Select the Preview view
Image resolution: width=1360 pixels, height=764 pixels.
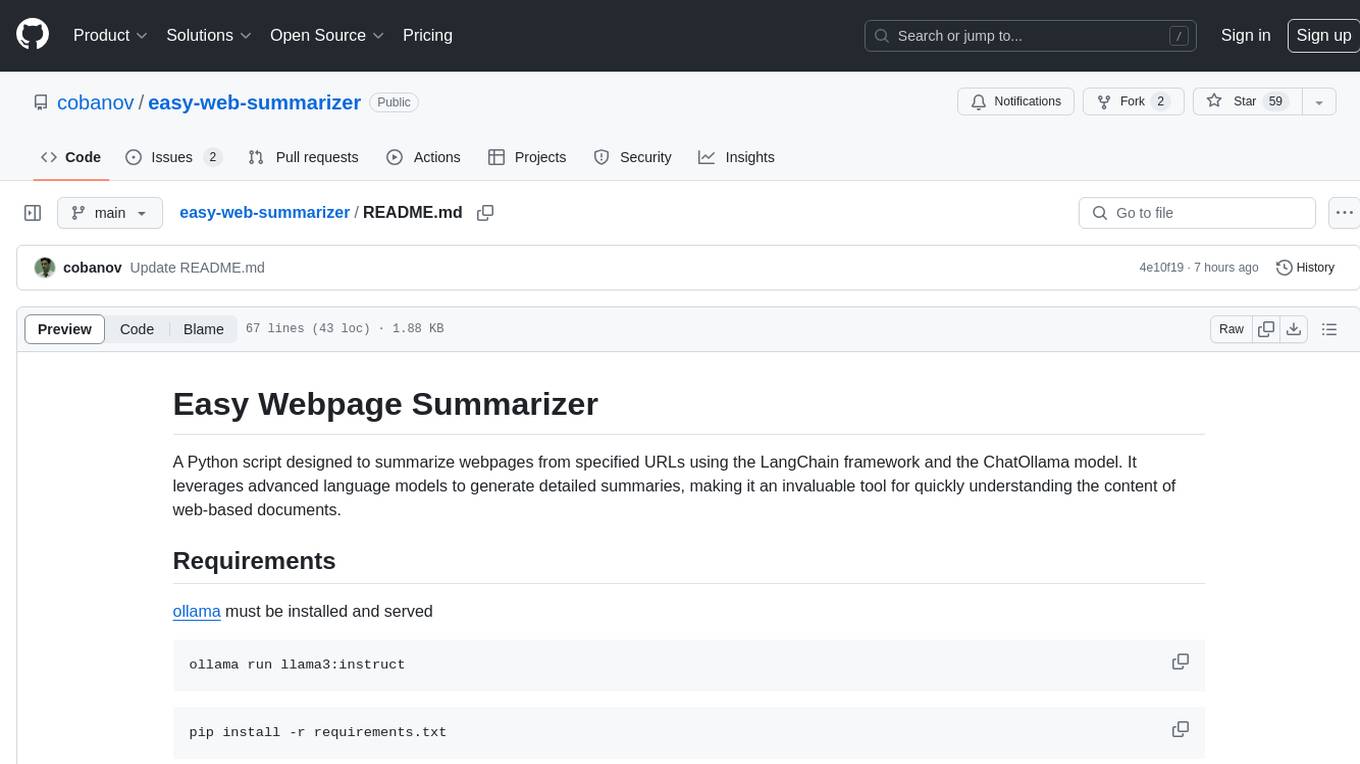click(x=64, y=329)
